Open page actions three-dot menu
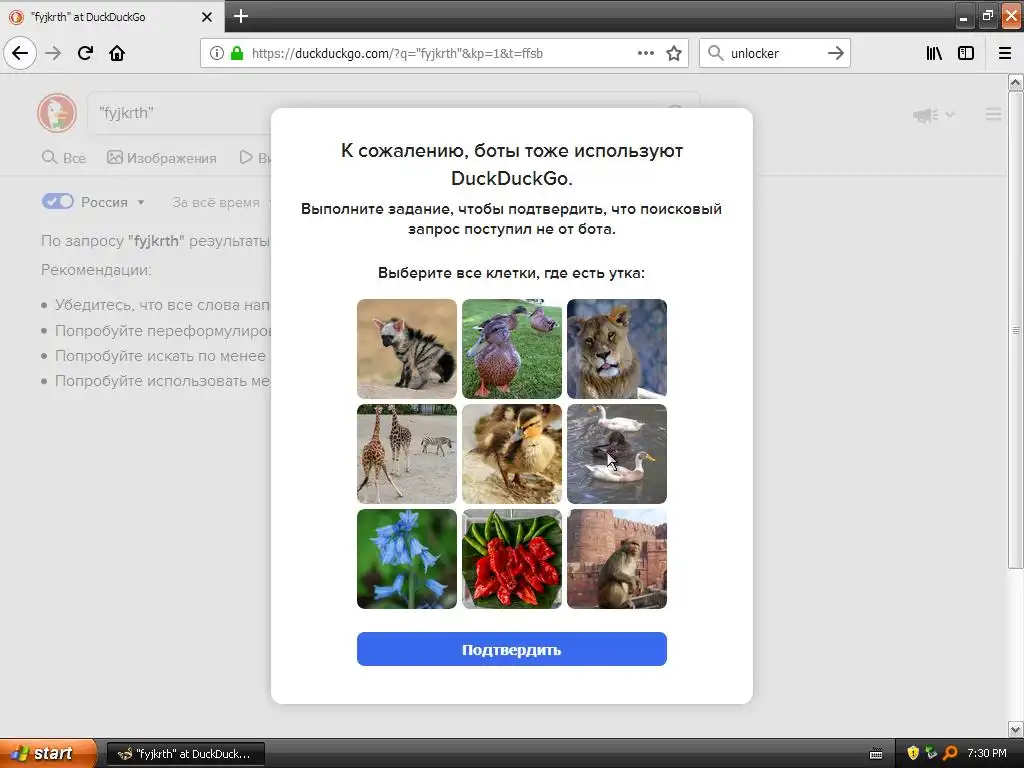The image size is (1024, 768). (x=646, y=53)
